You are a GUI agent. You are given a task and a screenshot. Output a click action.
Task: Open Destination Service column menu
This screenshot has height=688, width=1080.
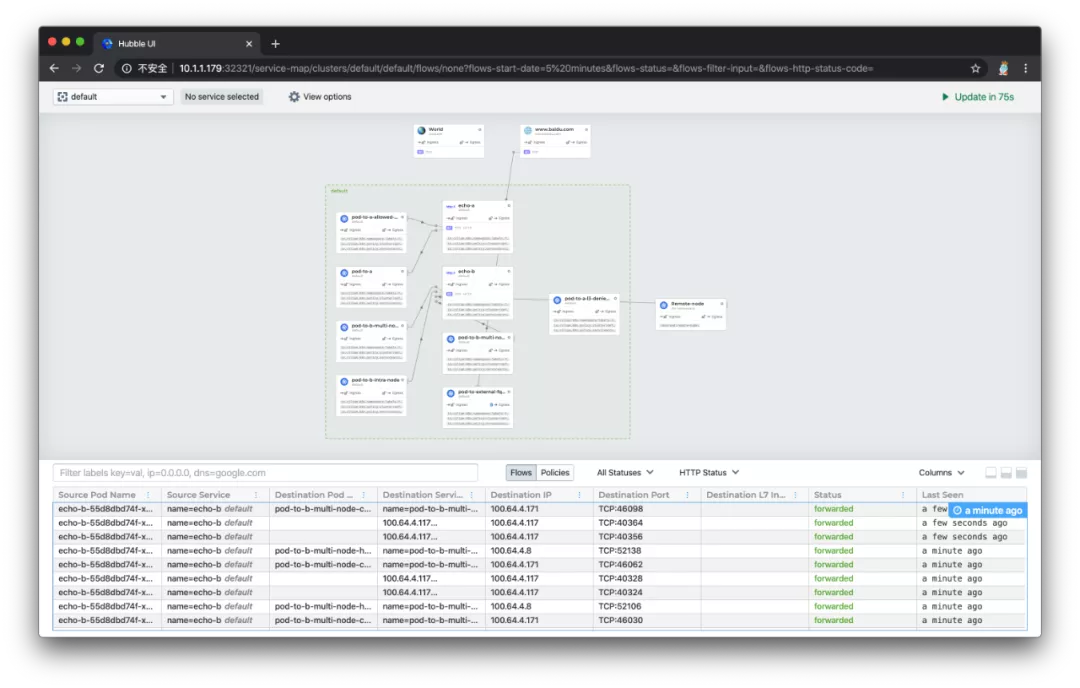pos(472,494)
